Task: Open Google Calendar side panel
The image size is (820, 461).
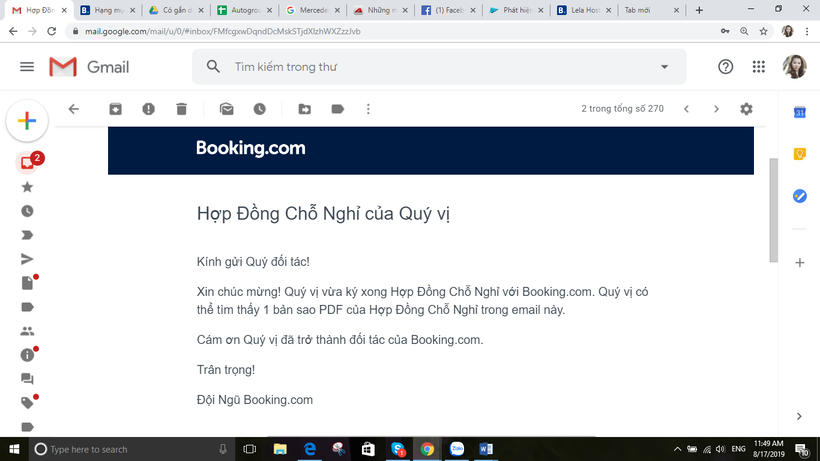Action: (800, 112)
